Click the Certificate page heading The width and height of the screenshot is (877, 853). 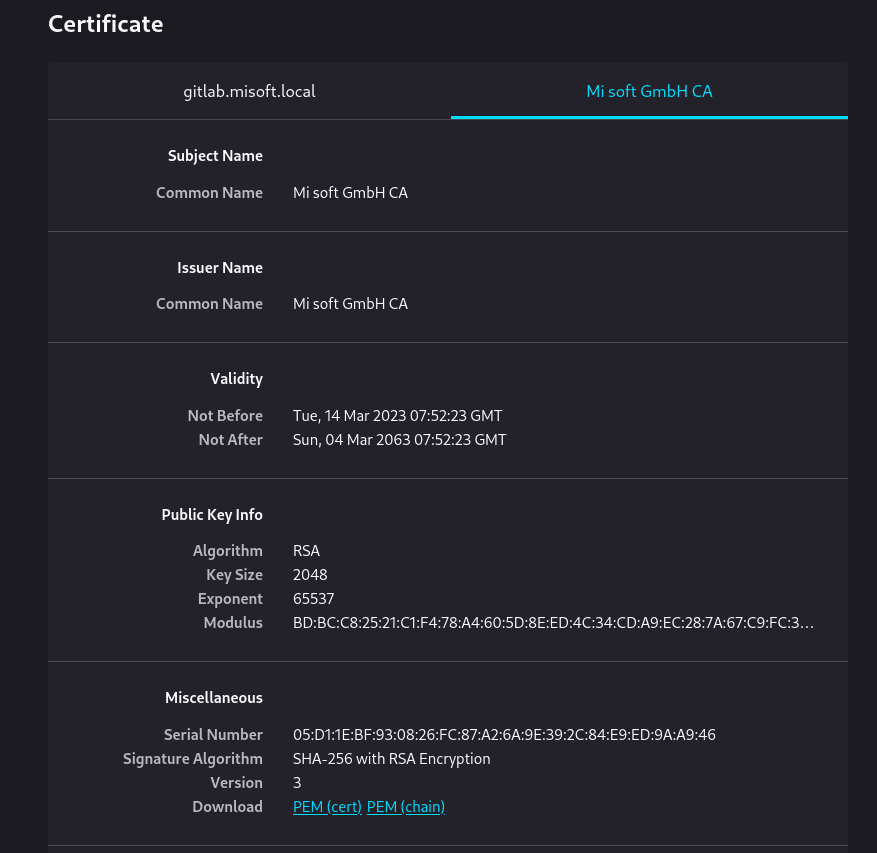(x=106, y=23)
